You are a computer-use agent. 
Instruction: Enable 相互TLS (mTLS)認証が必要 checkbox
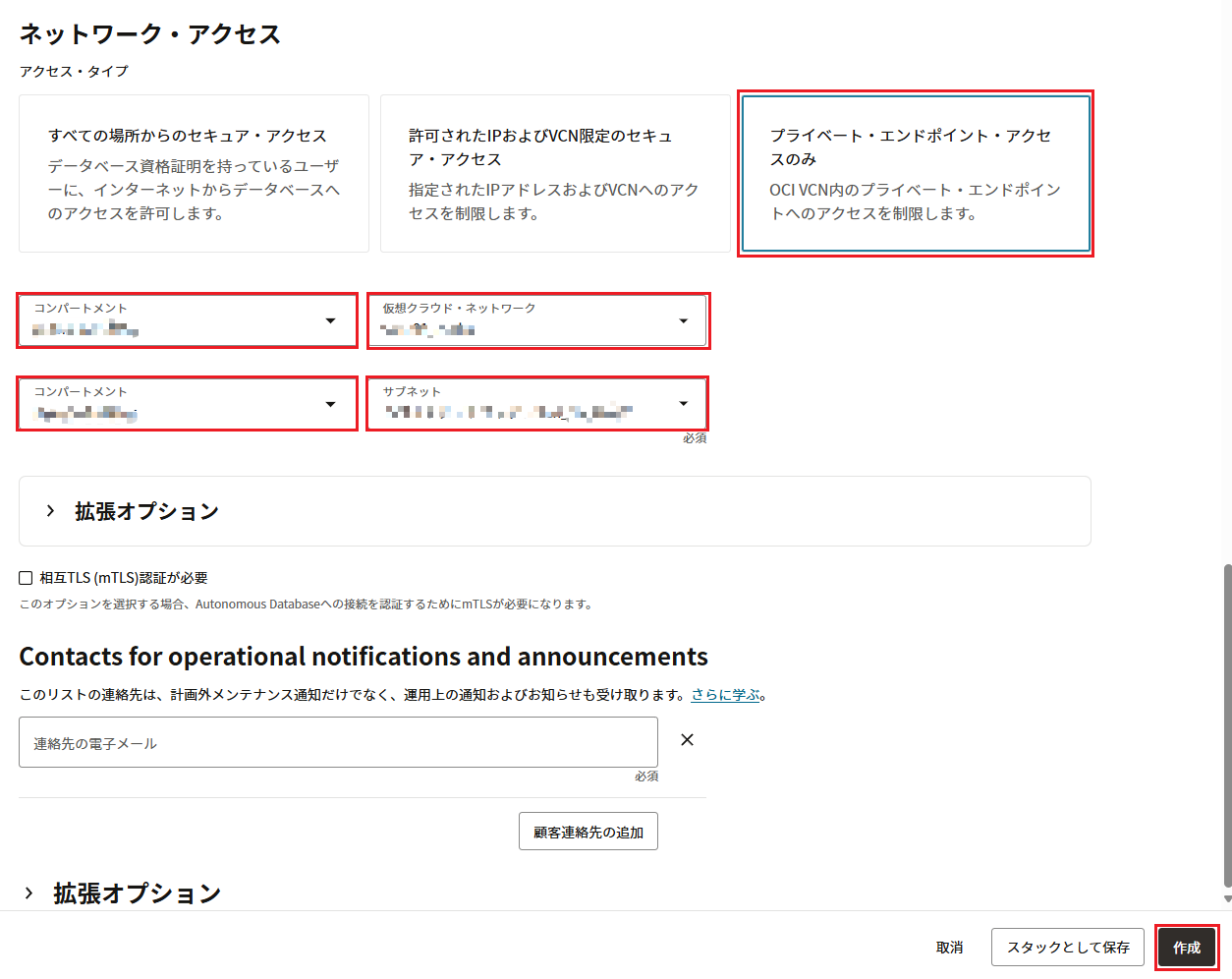click(x=27, y=578)
